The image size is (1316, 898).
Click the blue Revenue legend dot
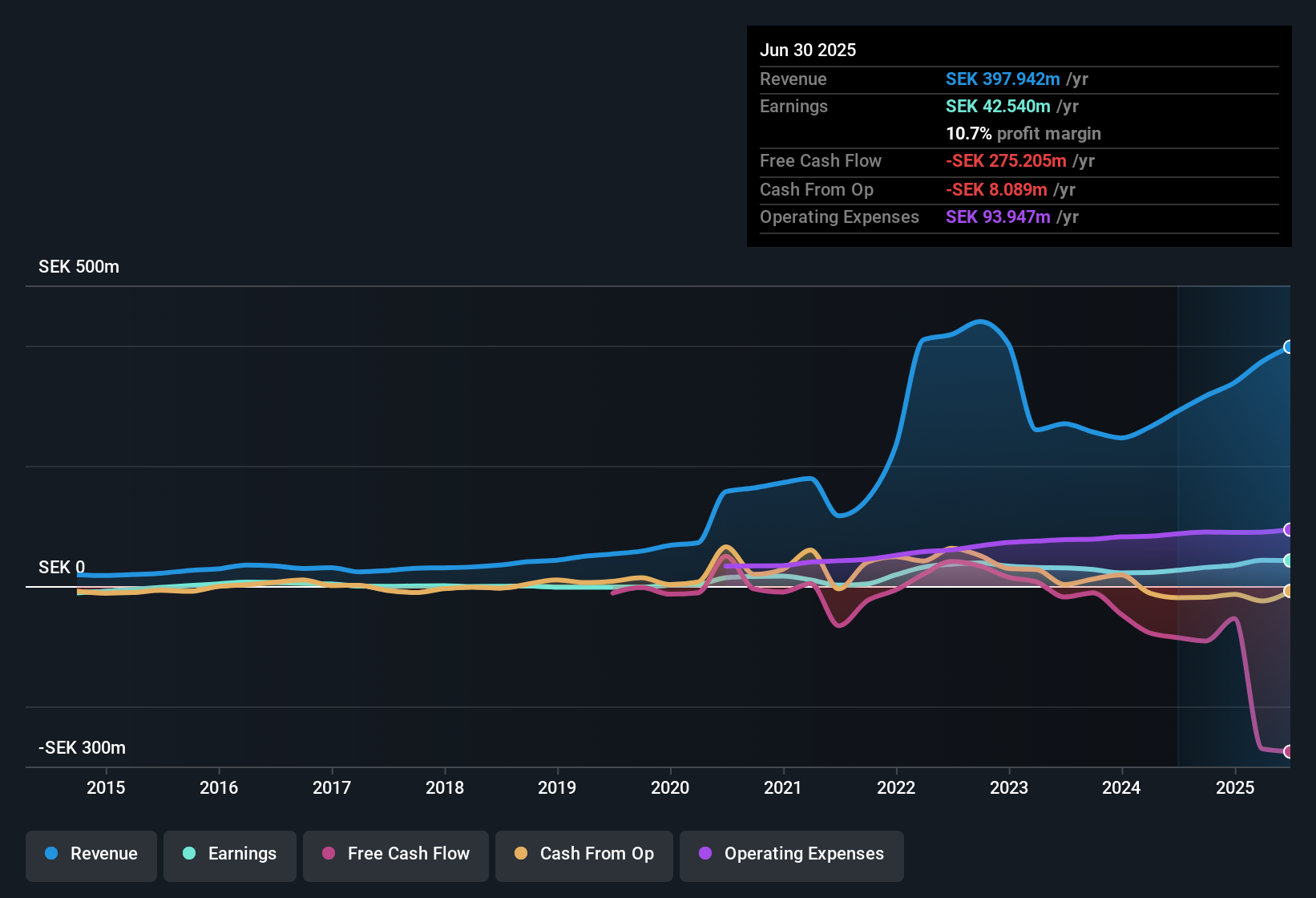[51, 853]
